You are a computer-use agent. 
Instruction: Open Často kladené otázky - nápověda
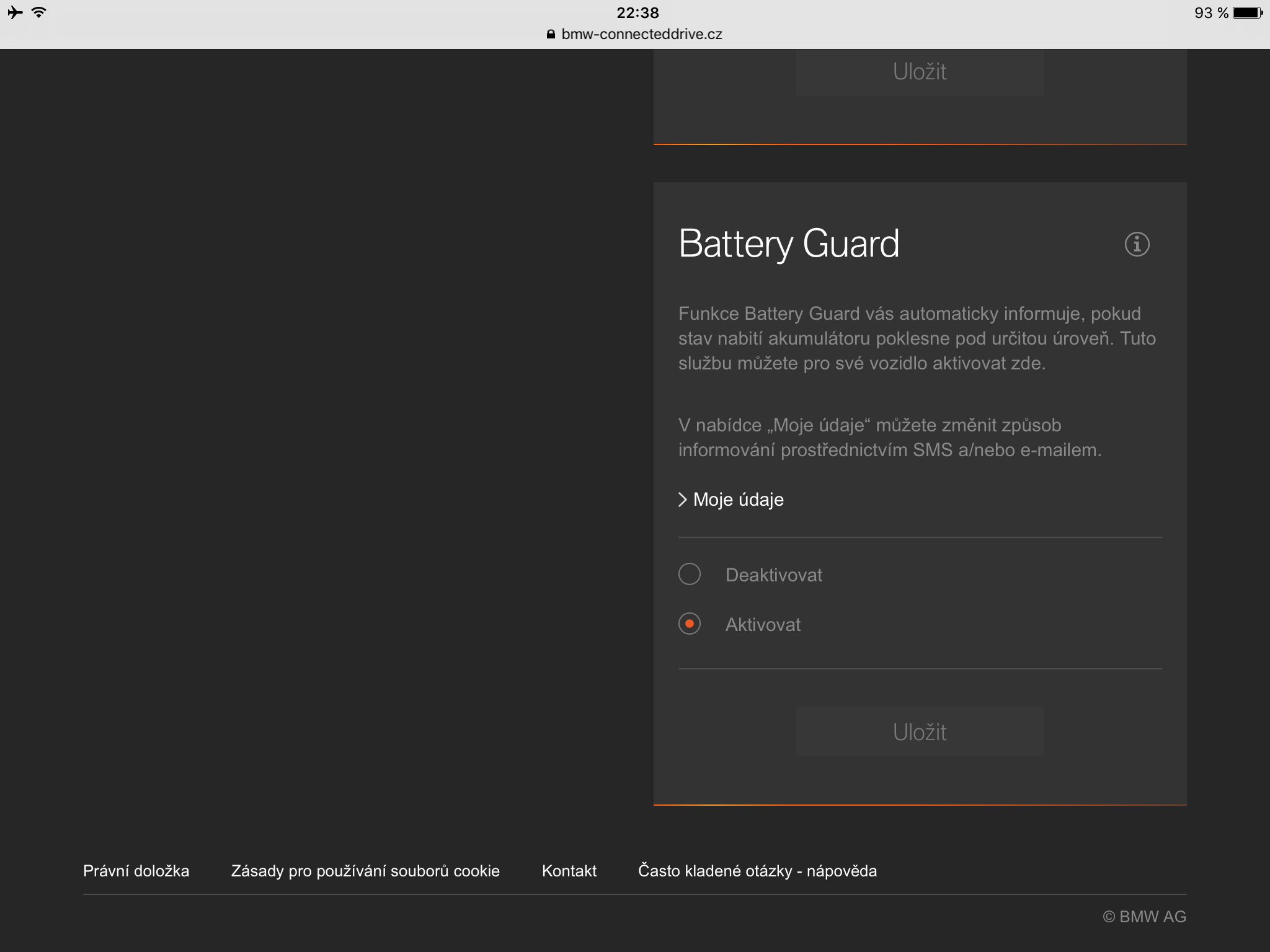(x=757, y=871)
